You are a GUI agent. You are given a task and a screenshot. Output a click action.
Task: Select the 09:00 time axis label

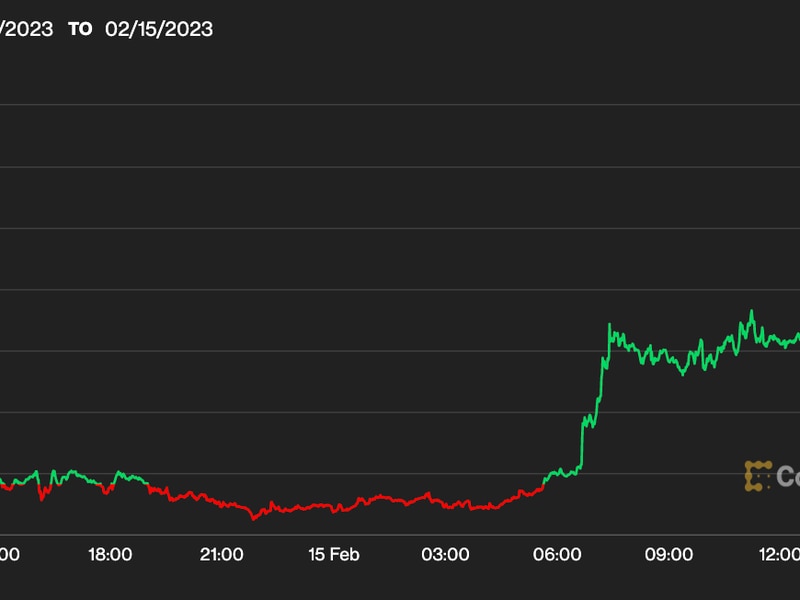click(x=669, y=554)
